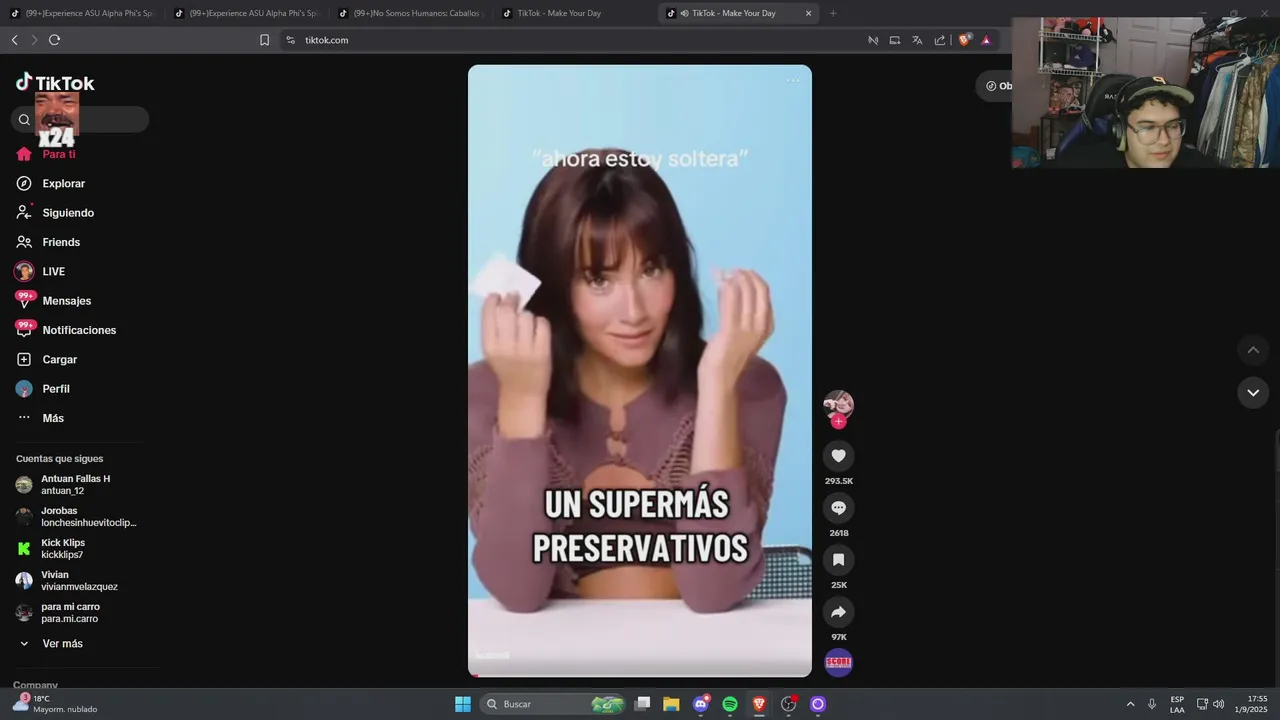This screenshot has height=720, width=1280.
Task: Click the share page icon in browser toolbar
Action: click(x=940, y=40)
